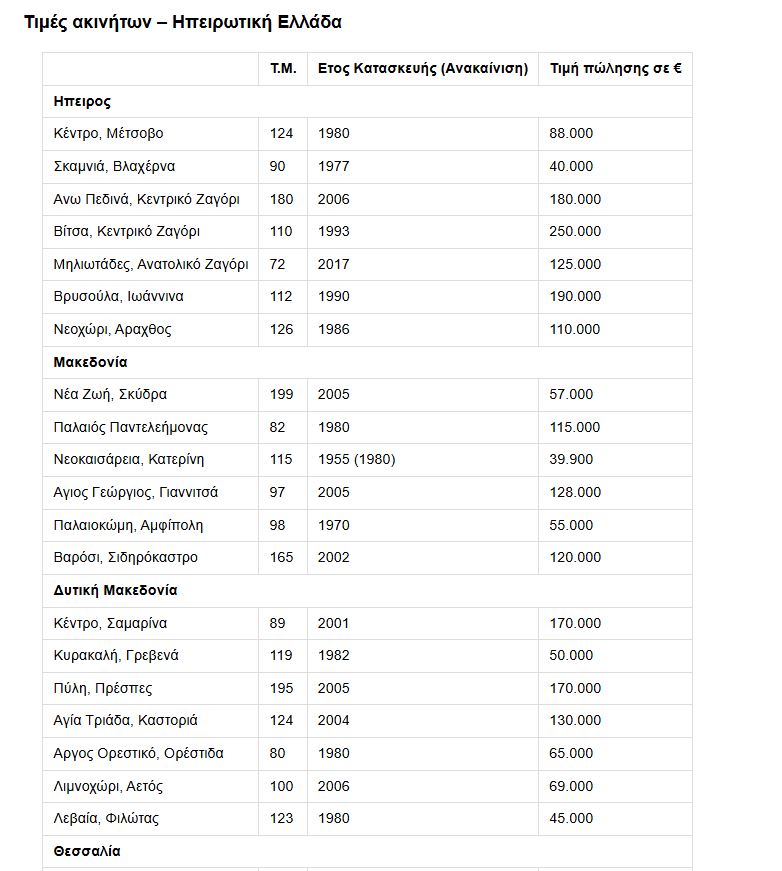Click Βρυσούλα, Ιωάννινα cell
This screenshot has height=871, width=782.
pos(118,296)
